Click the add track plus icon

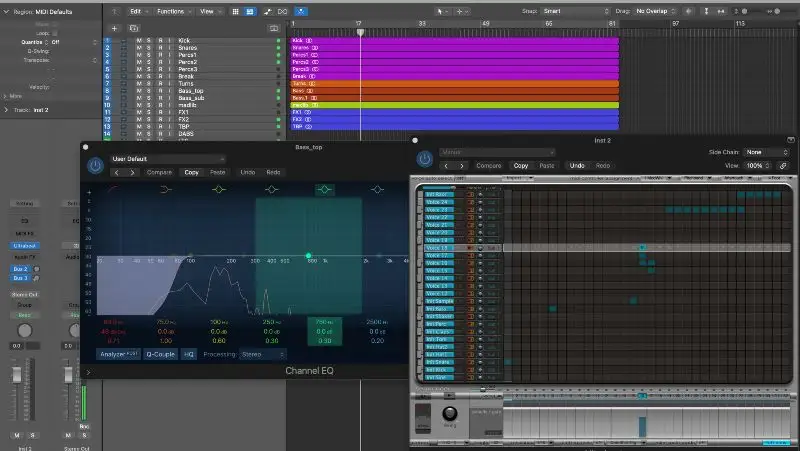point(114,28)
